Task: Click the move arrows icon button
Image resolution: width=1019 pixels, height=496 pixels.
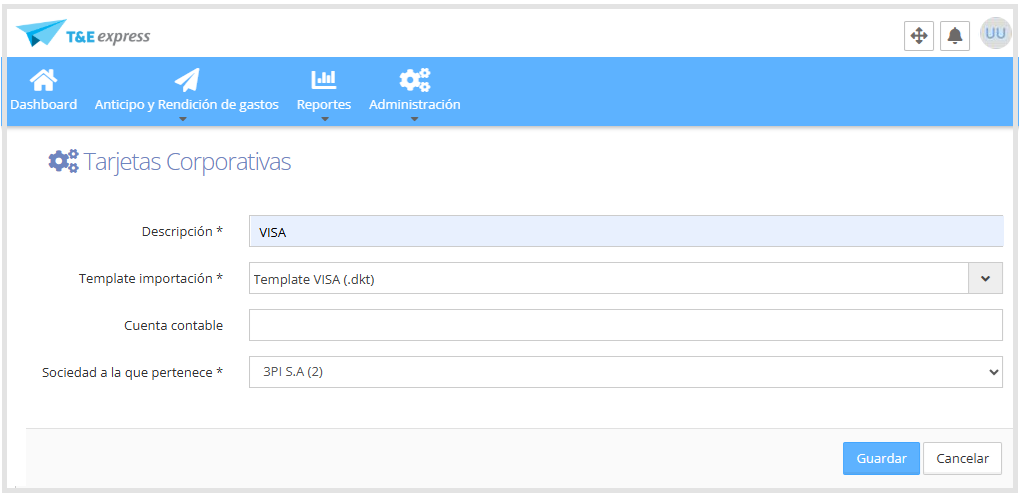Action: tap(918, 36)
